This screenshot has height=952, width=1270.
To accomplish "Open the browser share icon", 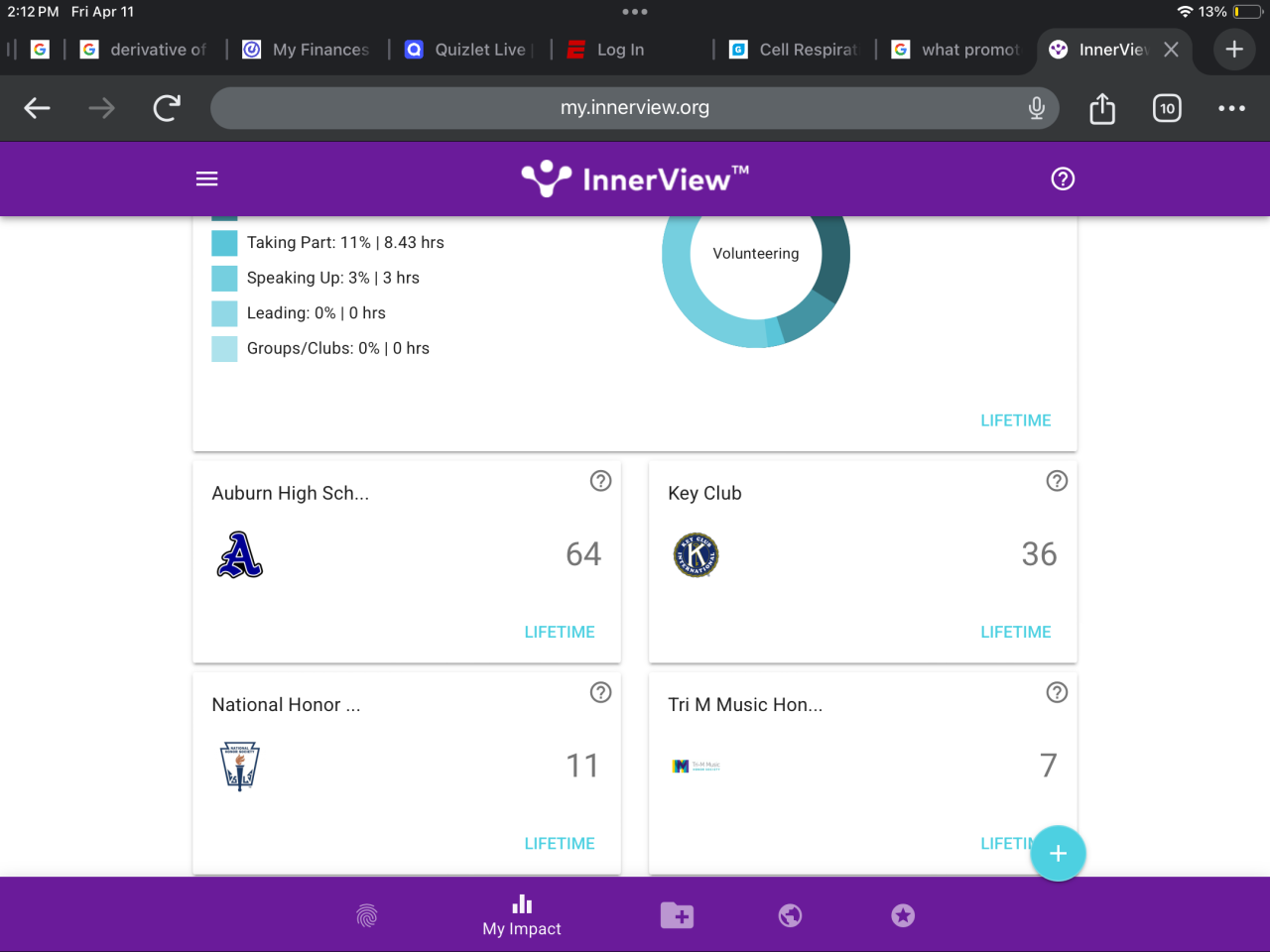I will pos(1102,108).
